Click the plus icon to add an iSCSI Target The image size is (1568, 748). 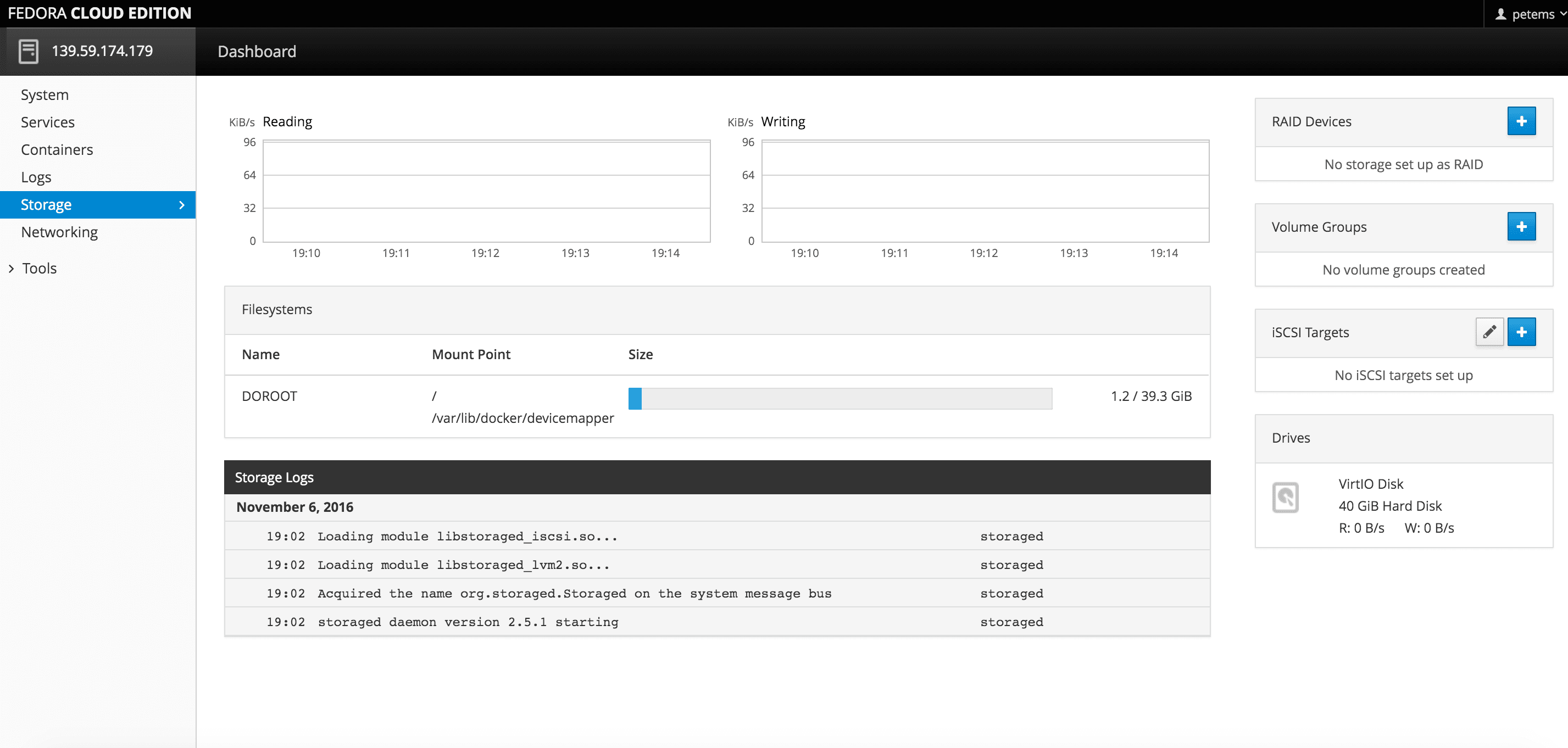(1522, 332)
